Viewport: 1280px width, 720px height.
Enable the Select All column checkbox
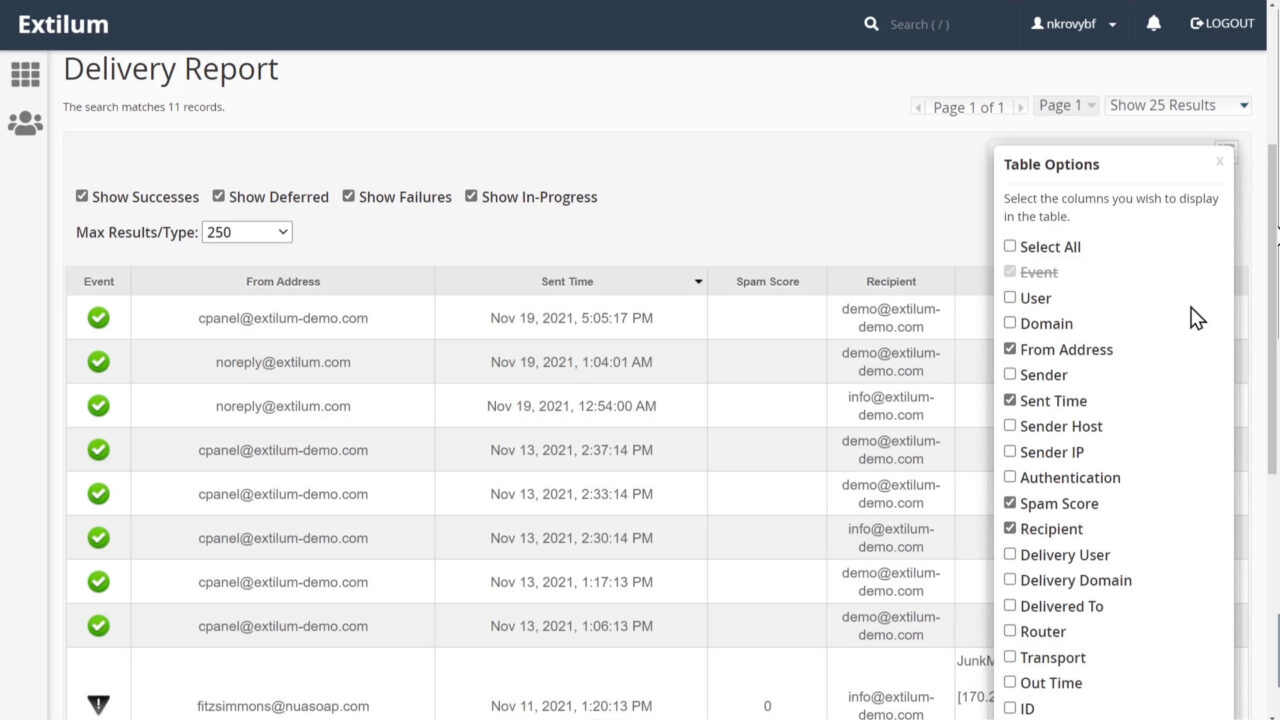(x=1010, y=246)
